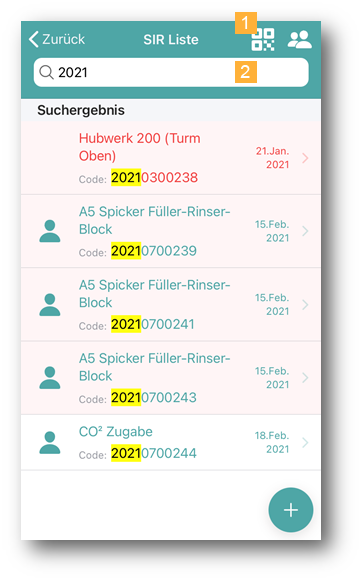
Task: Select the Hubwerk 200 (Turm Oben) title
Action: [x=140, y=147]
